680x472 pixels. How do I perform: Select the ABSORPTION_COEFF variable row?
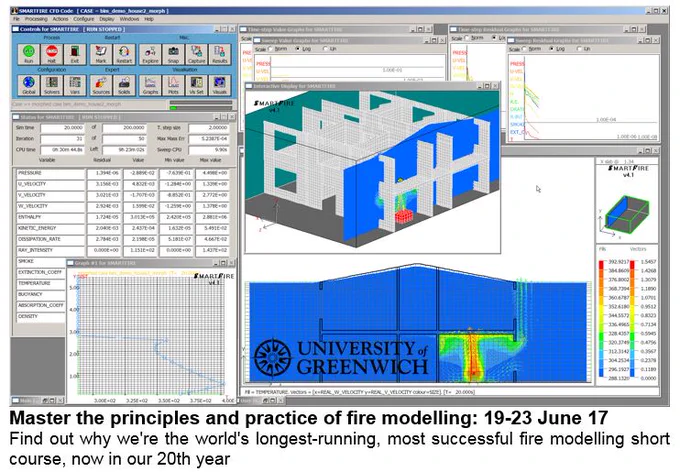(x=41, y=305)
